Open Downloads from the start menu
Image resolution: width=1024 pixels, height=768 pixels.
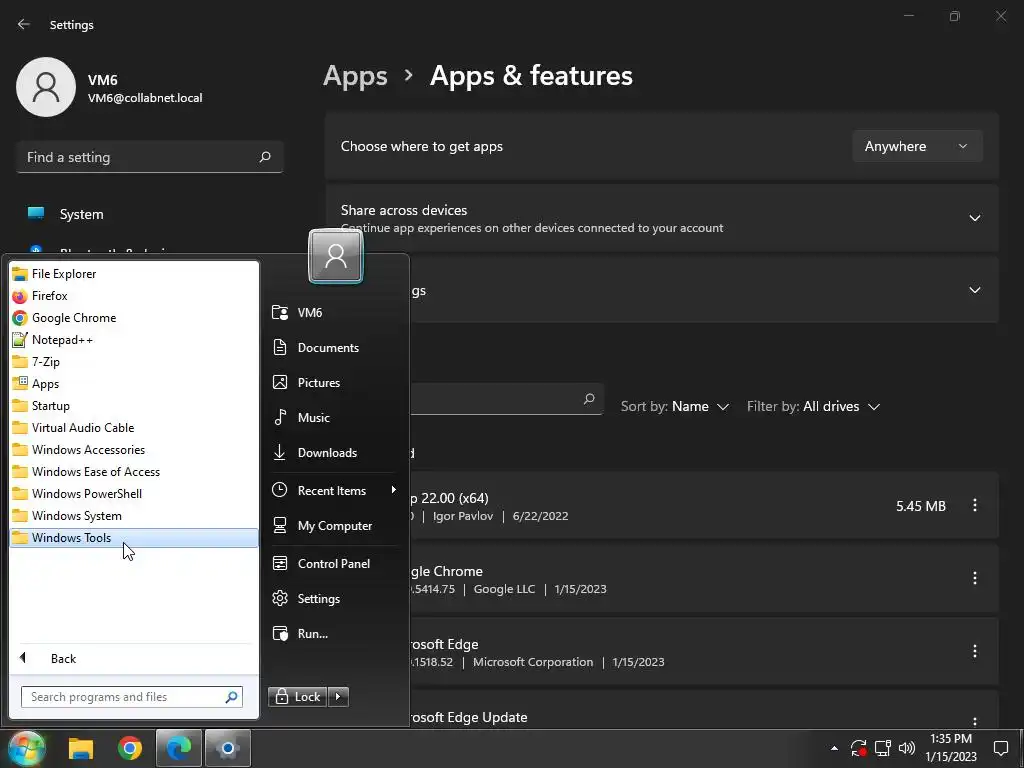[334, 453]
